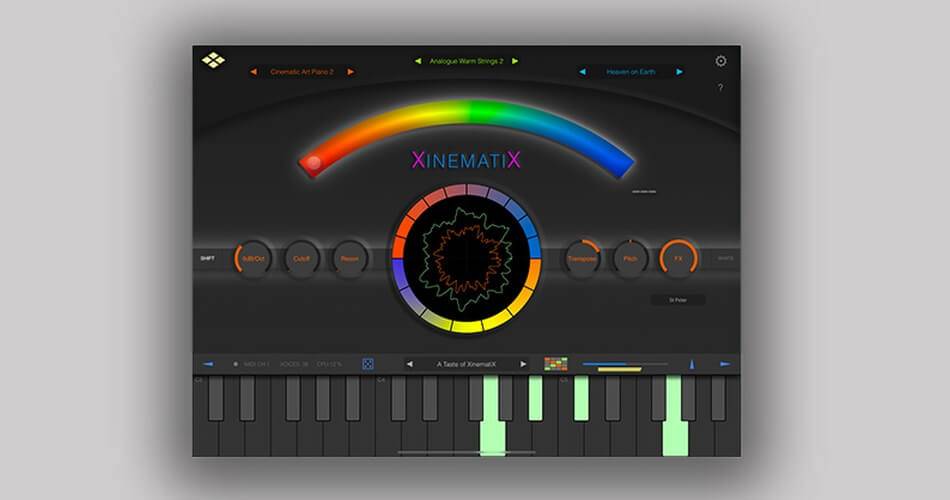Shift keyboard left with blue arrow

tap(208, 364)
